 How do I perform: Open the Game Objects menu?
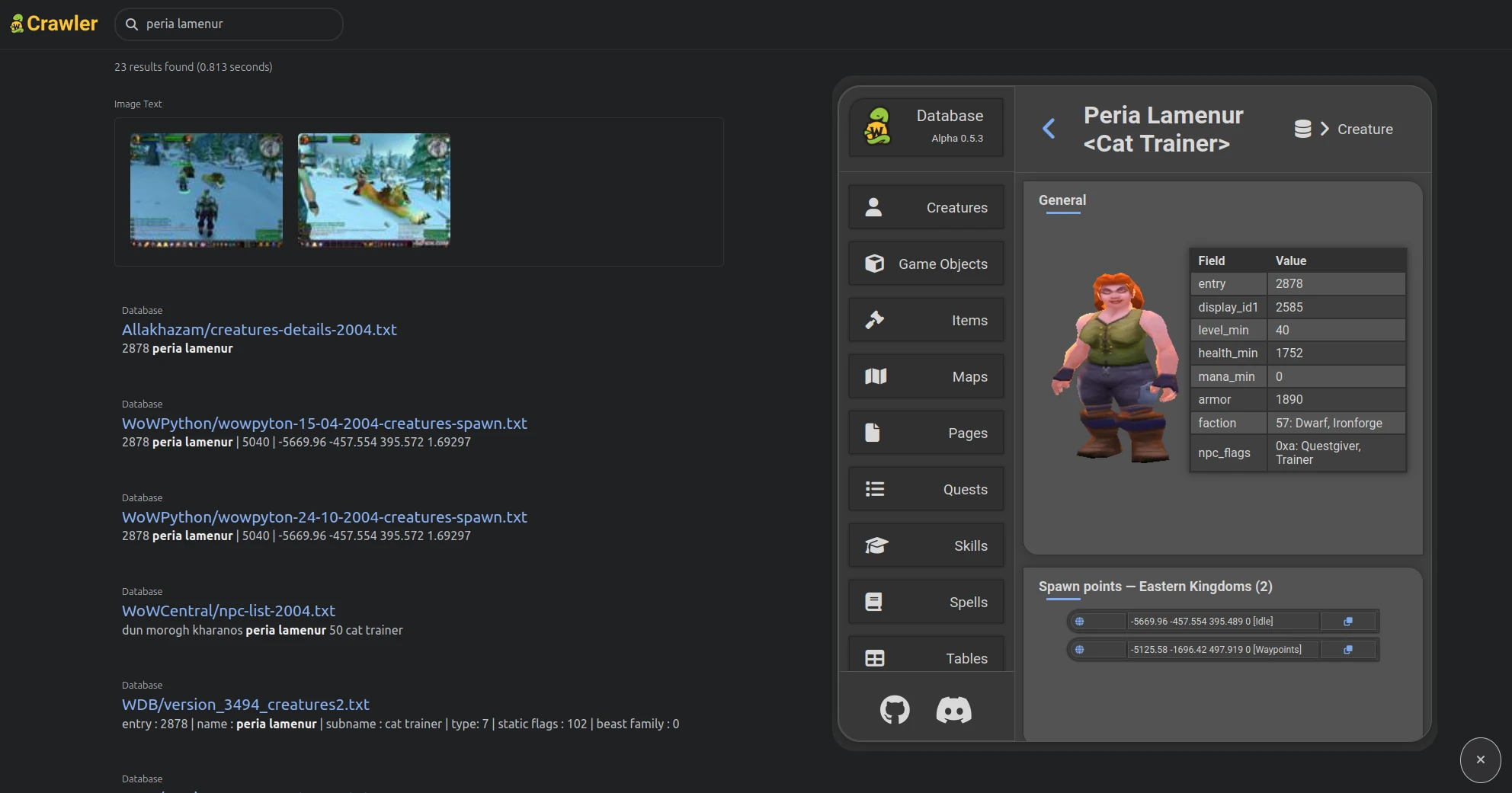click(x=926, y=264)
